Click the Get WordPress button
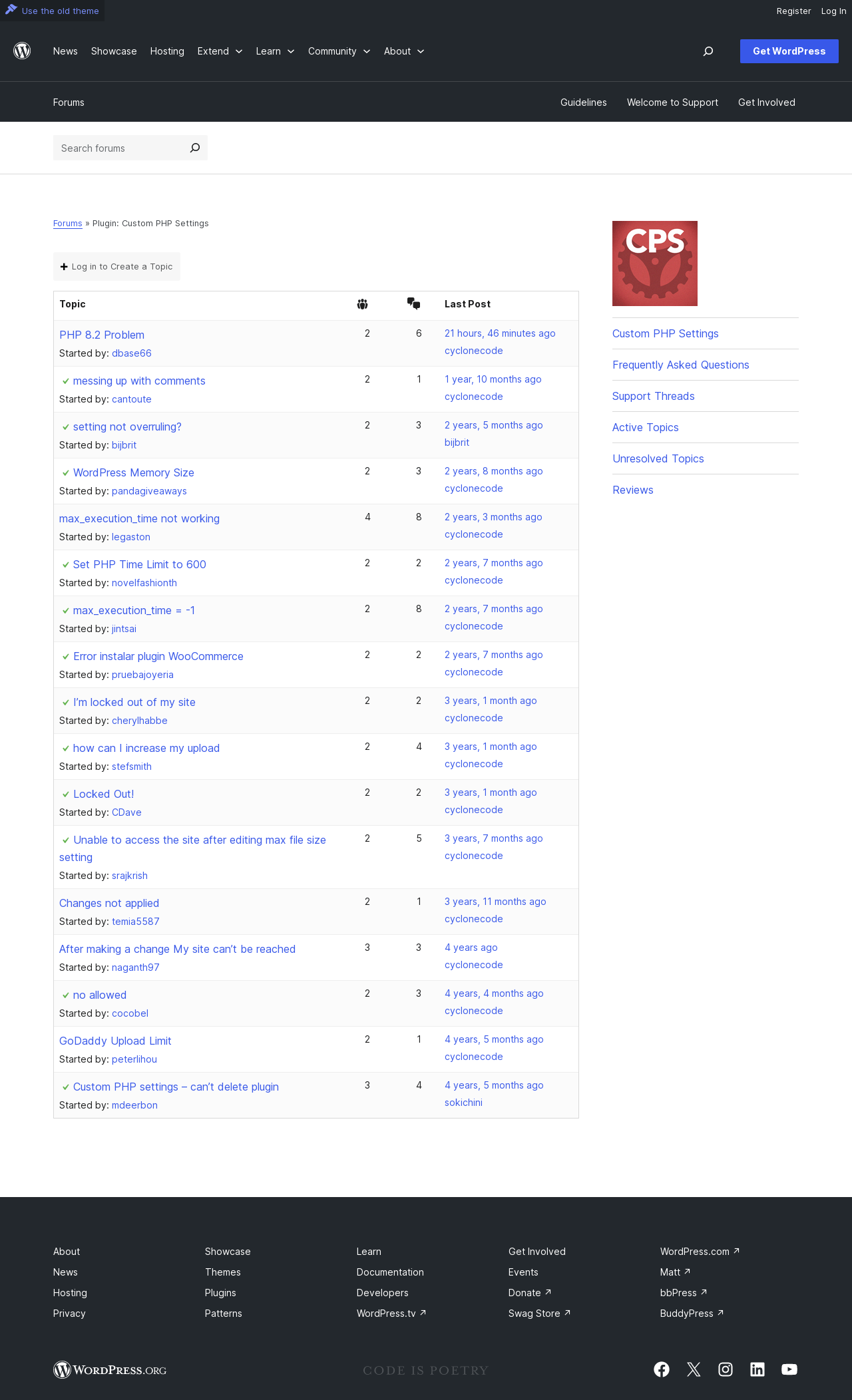 789,51
